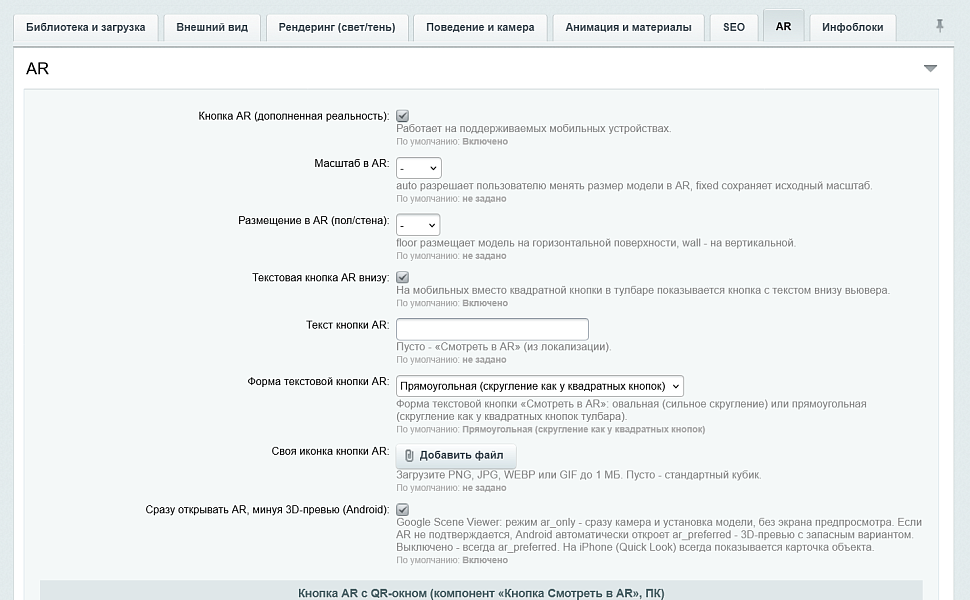Open the Масштаб в AR dropdown

(419, 168)
